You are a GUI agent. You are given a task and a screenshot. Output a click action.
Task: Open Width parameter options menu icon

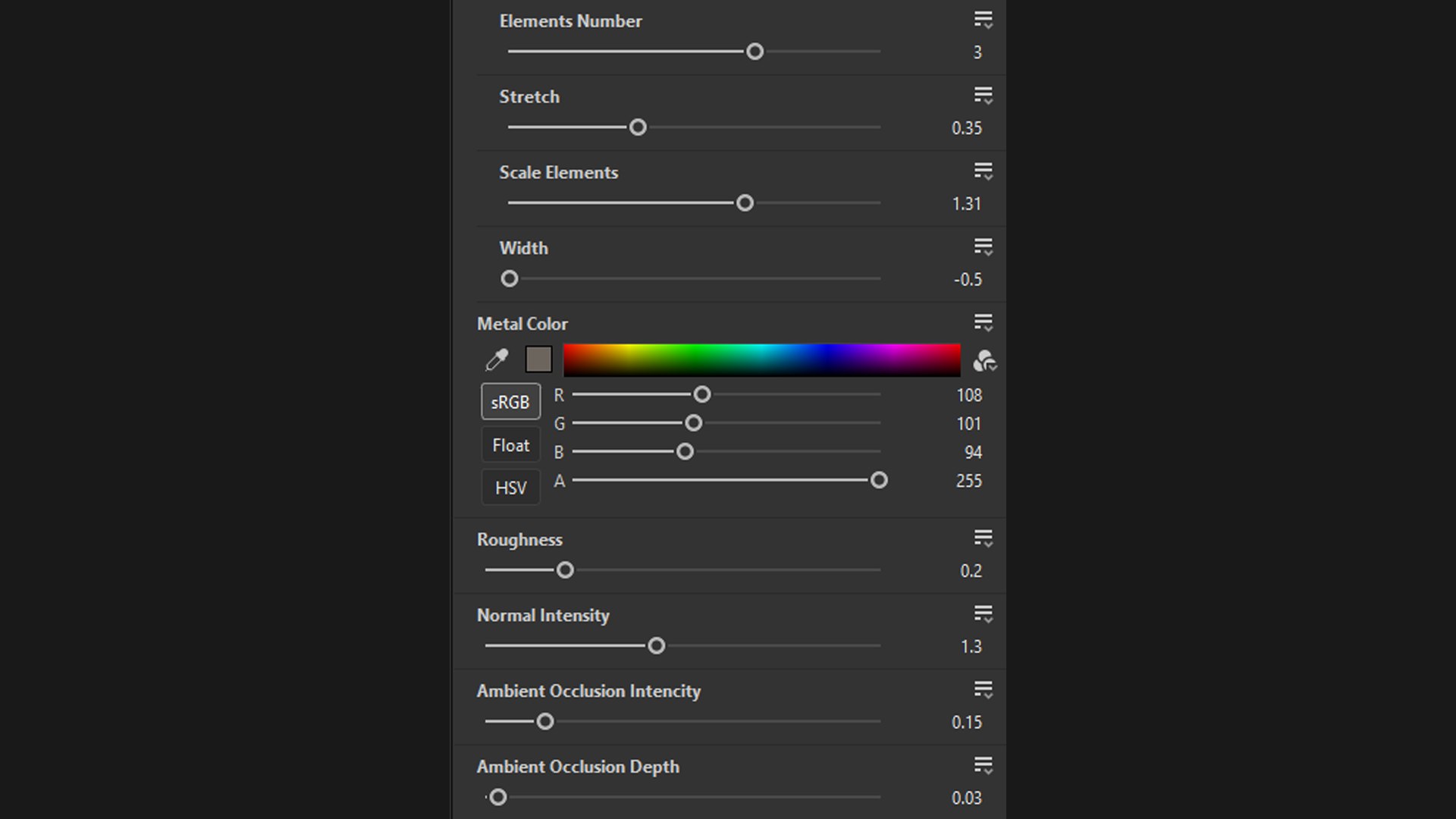point(984,248)
